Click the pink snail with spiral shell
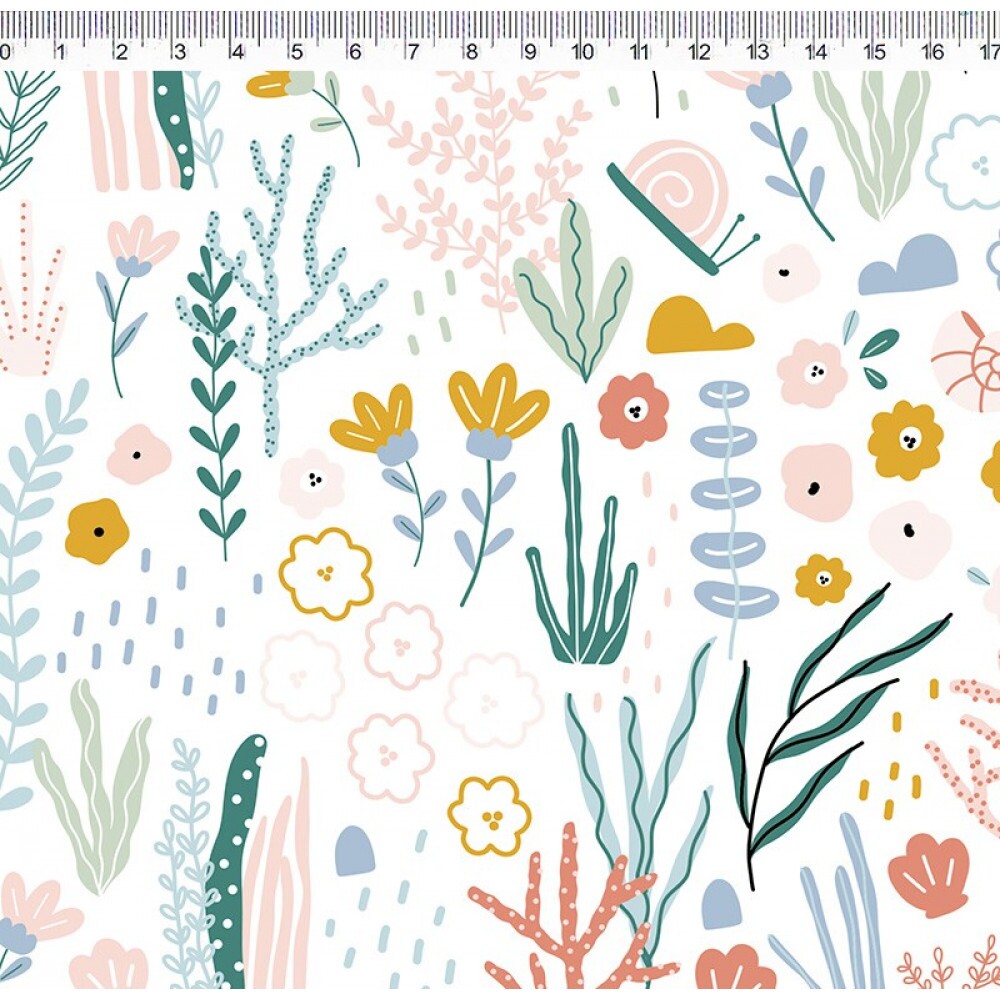 [682, 206]
